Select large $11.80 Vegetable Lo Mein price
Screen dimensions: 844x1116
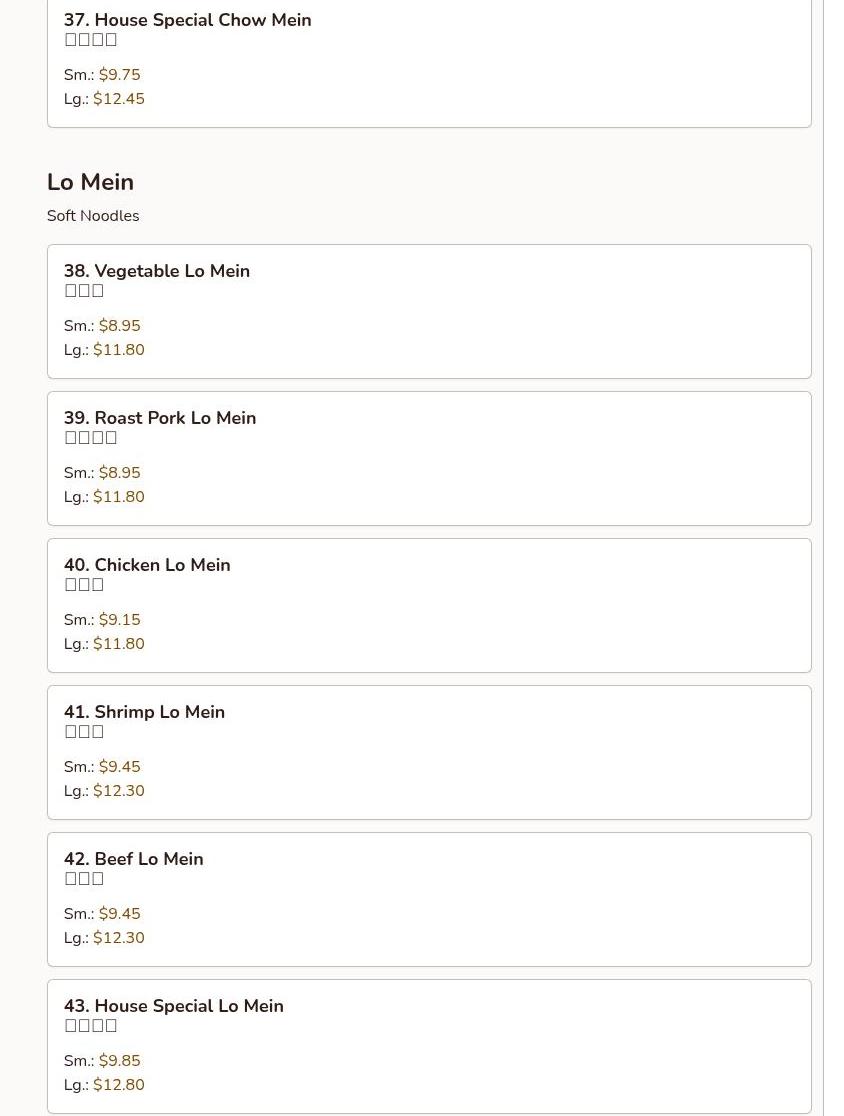tap(118, 350)
